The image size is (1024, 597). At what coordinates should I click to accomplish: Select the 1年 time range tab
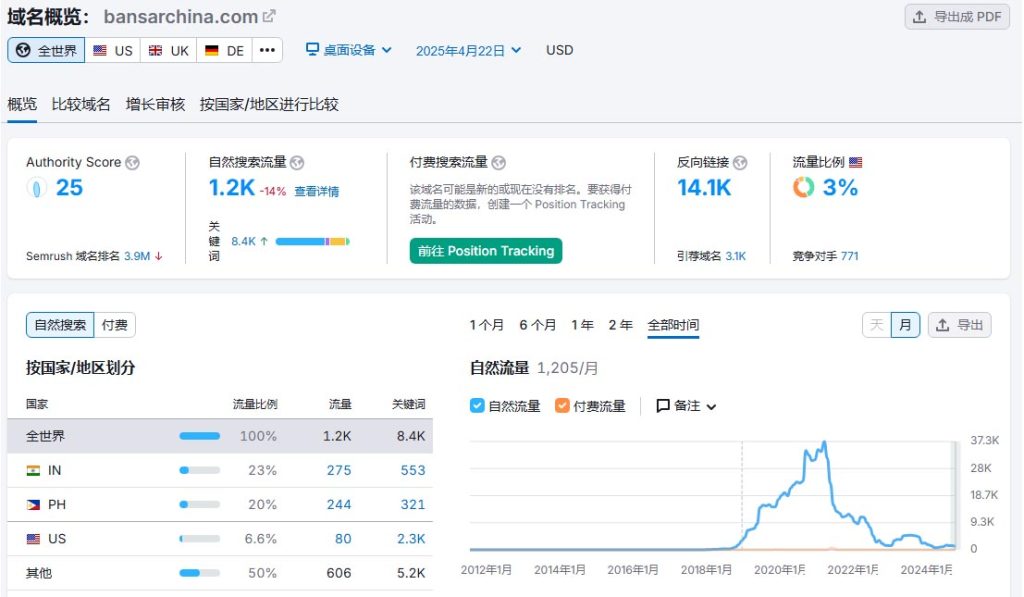coord(582,325)
